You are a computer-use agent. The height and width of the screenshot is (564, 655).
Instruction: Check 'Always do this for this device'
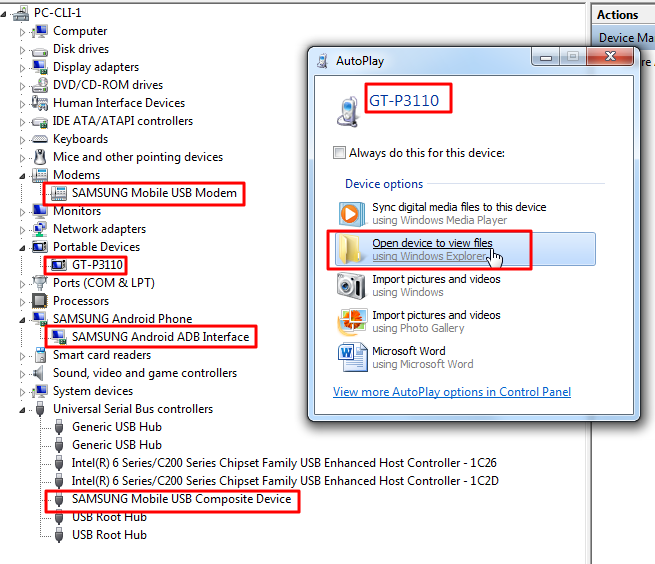339,152
